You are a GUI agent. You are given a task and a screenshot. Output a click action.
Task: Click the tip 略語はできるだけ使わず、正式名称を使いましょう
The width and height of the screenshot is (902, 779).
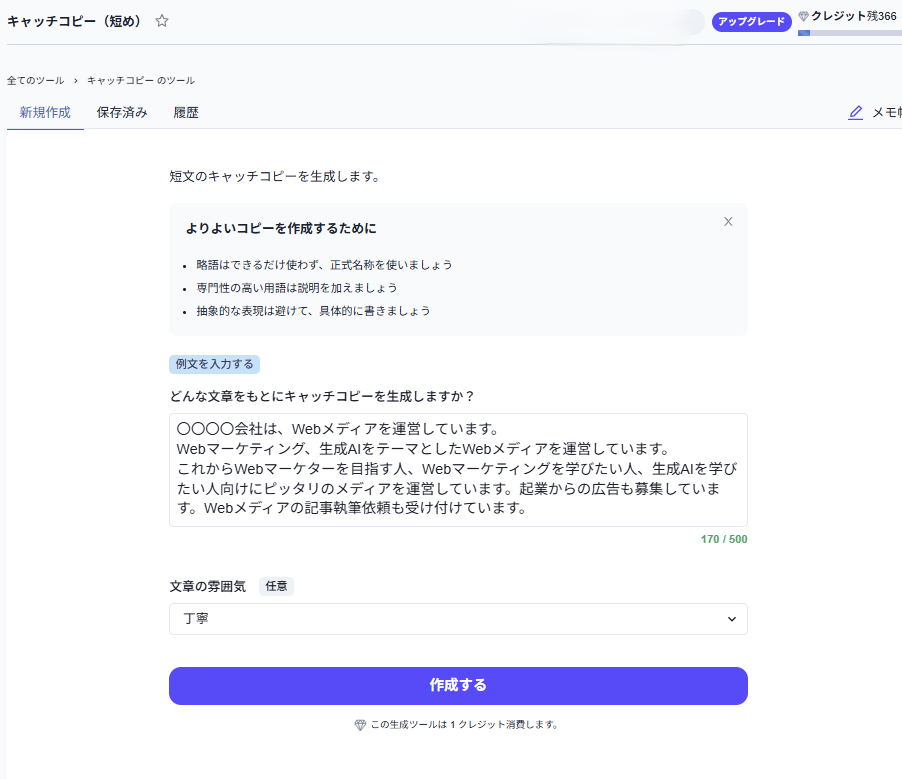point(324,265)
